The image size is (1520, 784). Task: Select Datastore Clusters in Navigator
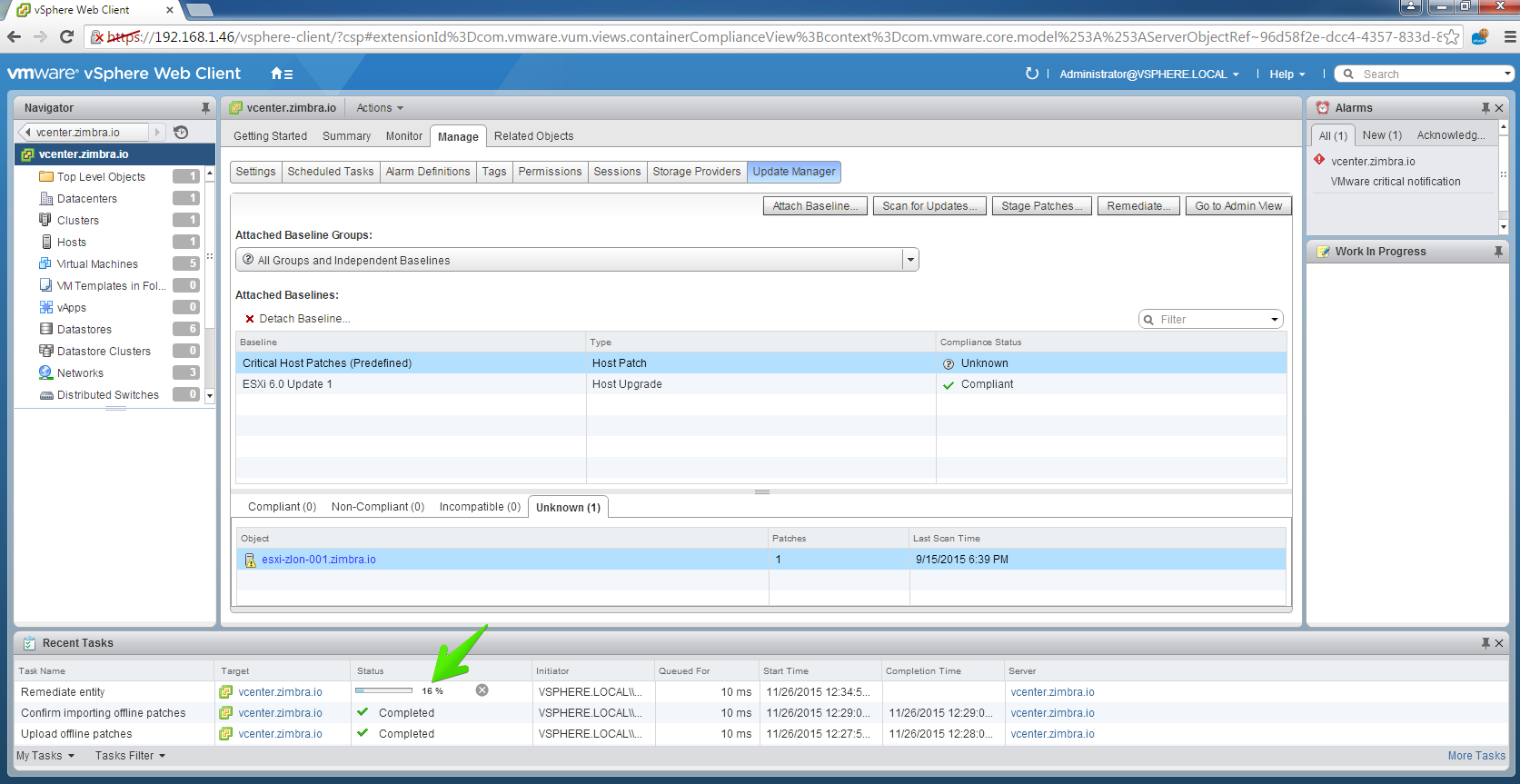tap(104, 352)
